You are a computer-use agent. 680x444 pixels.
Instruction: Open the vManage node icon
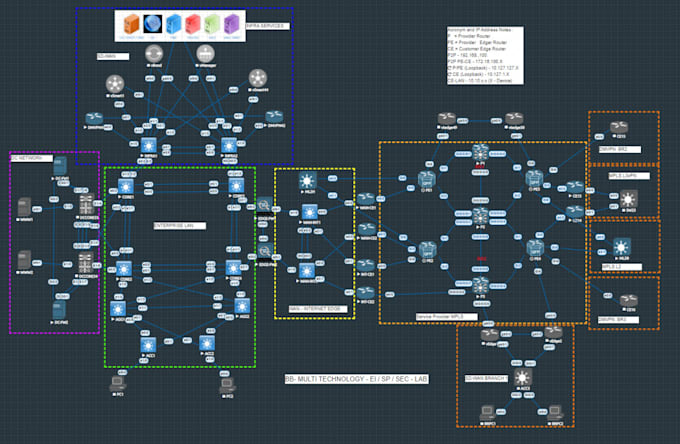206,54
